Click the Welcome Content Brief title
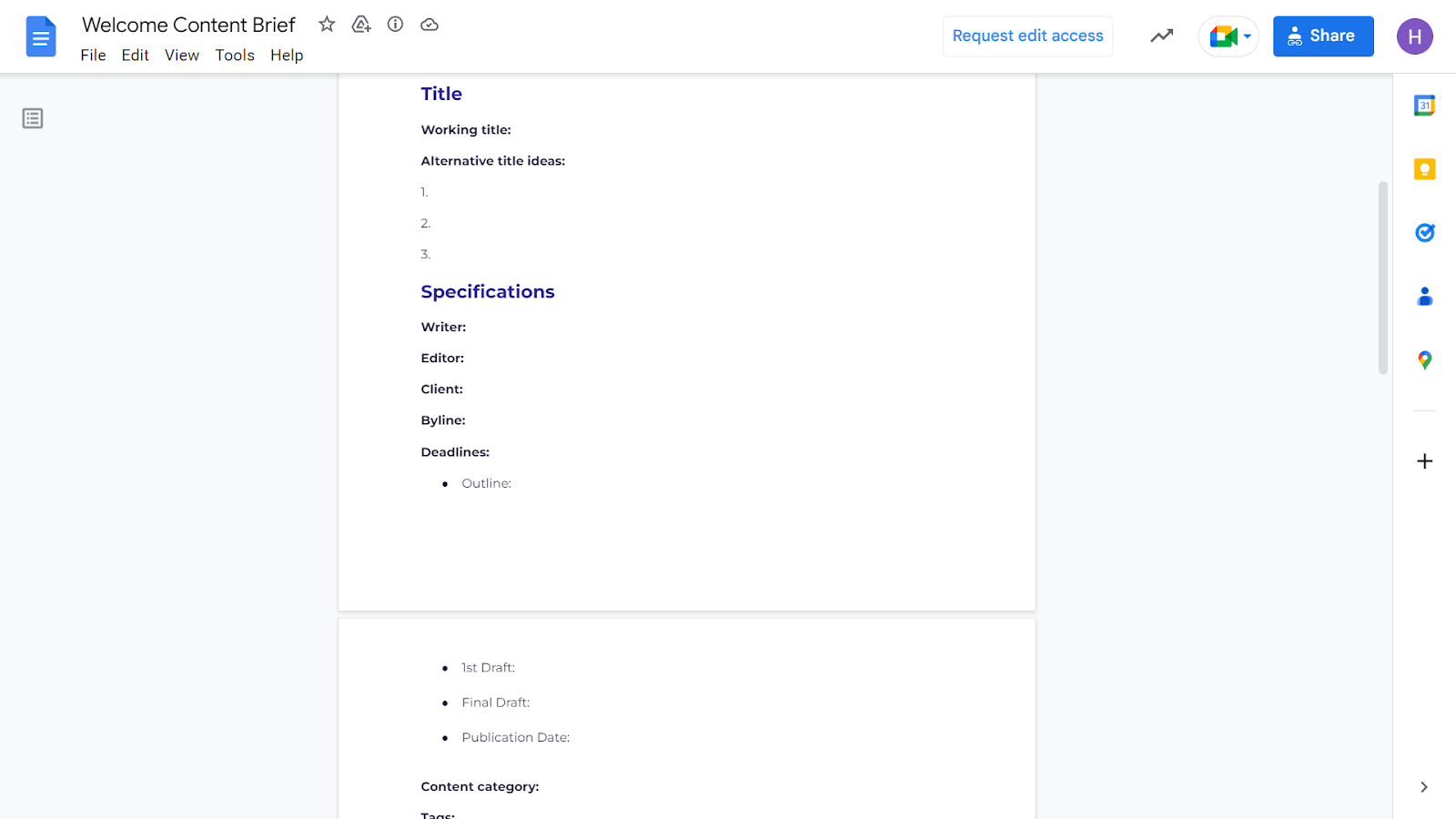This screenshot has height=819, width=1456. pyautogui.click(x=188, y=25)
